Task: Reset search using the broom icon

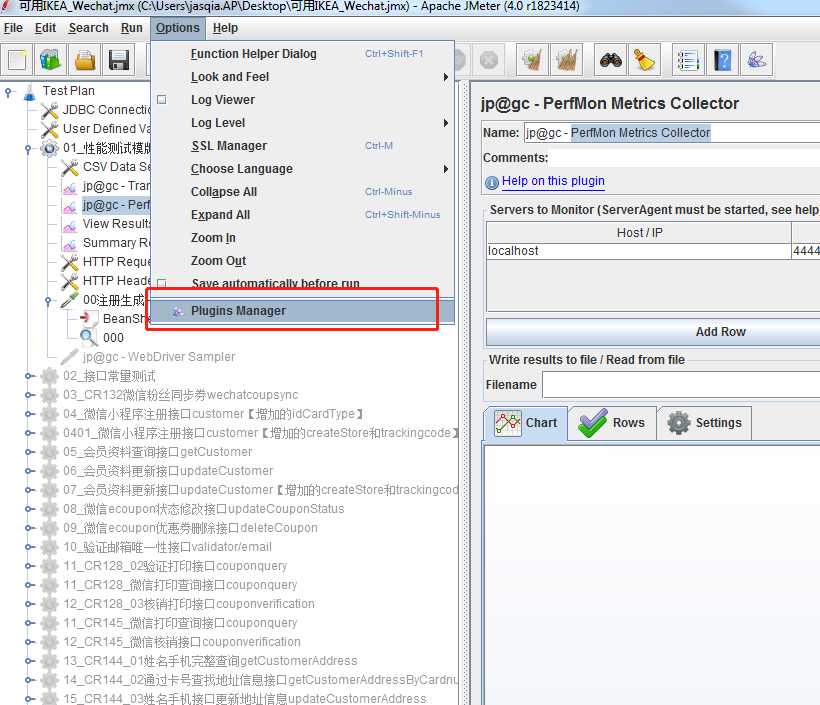Action: [644, 60]
